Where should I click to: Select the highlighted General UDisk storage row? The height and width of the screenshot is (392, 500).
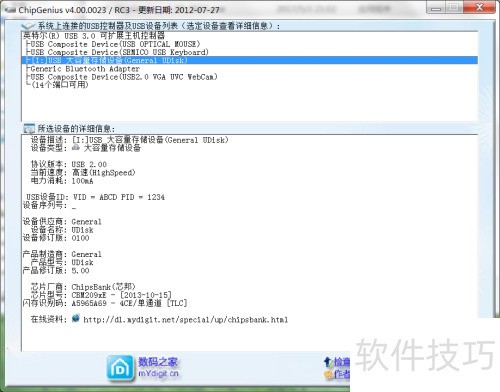pos(250,60)
